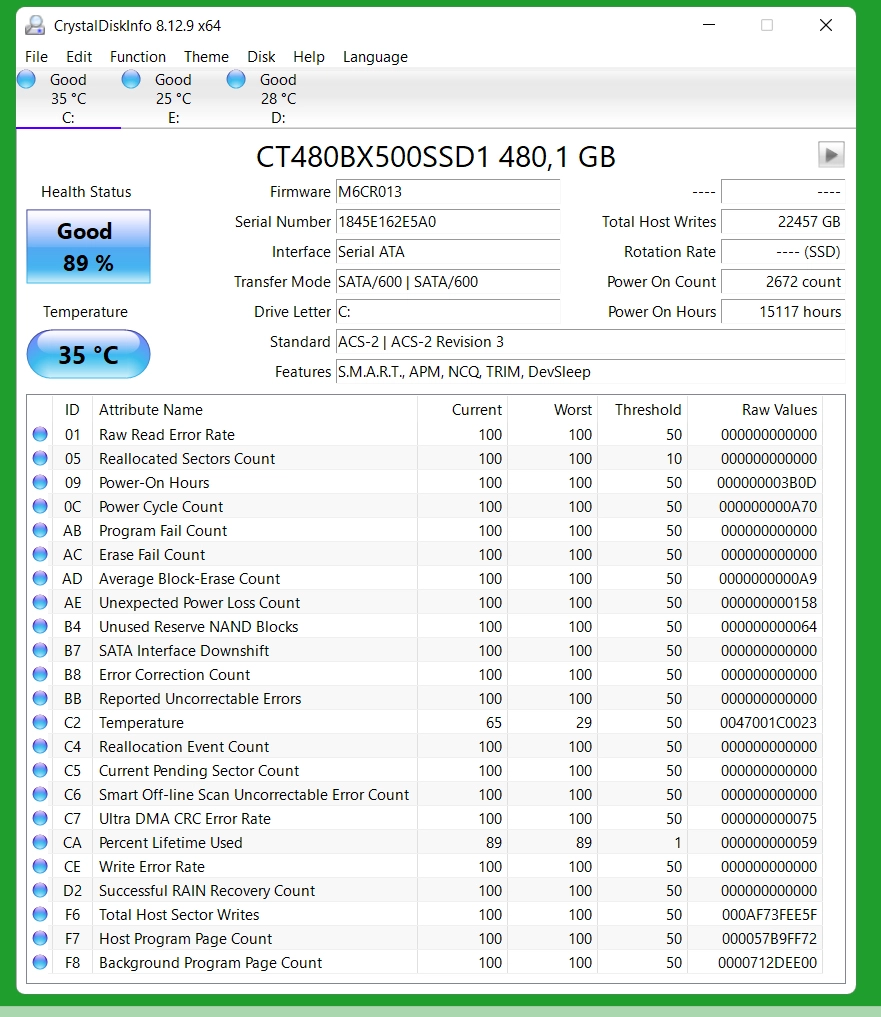Screen dimensions: 881x1017
Task: Open the Disk menu
Action: coord(261,57)
